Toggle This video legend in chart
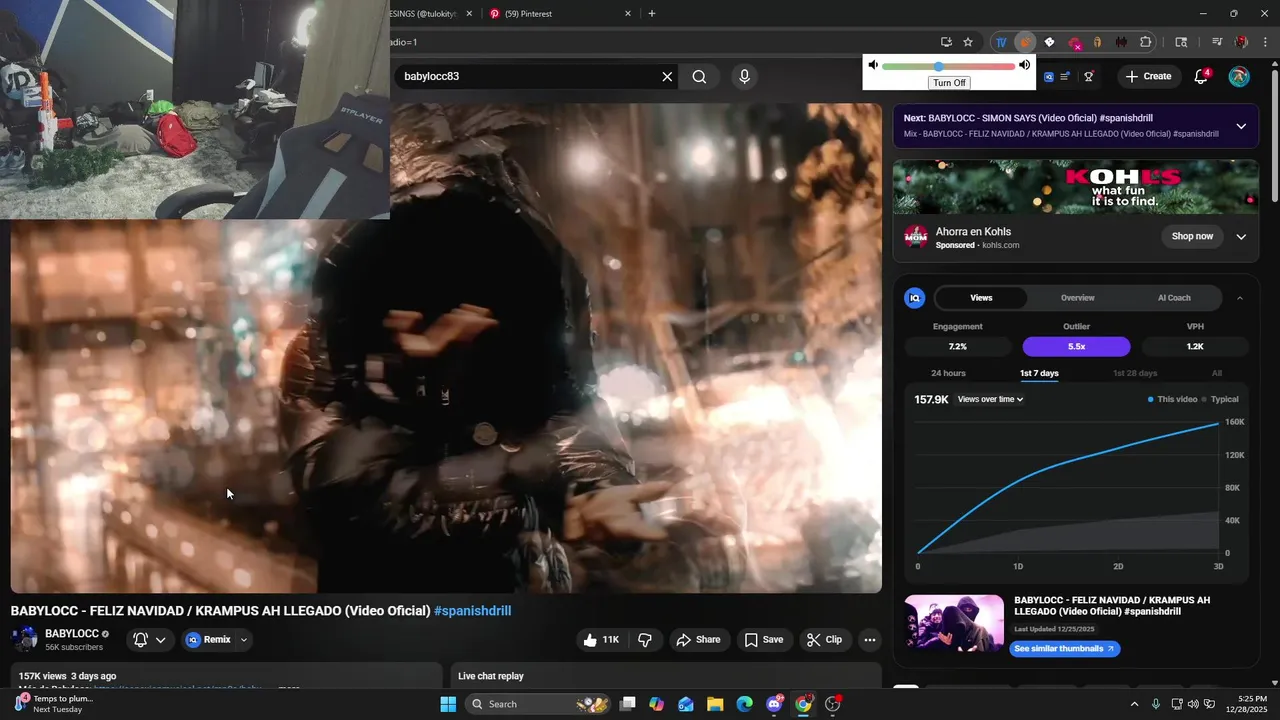Screen dimensions: 1280x720 (1173, 400)
